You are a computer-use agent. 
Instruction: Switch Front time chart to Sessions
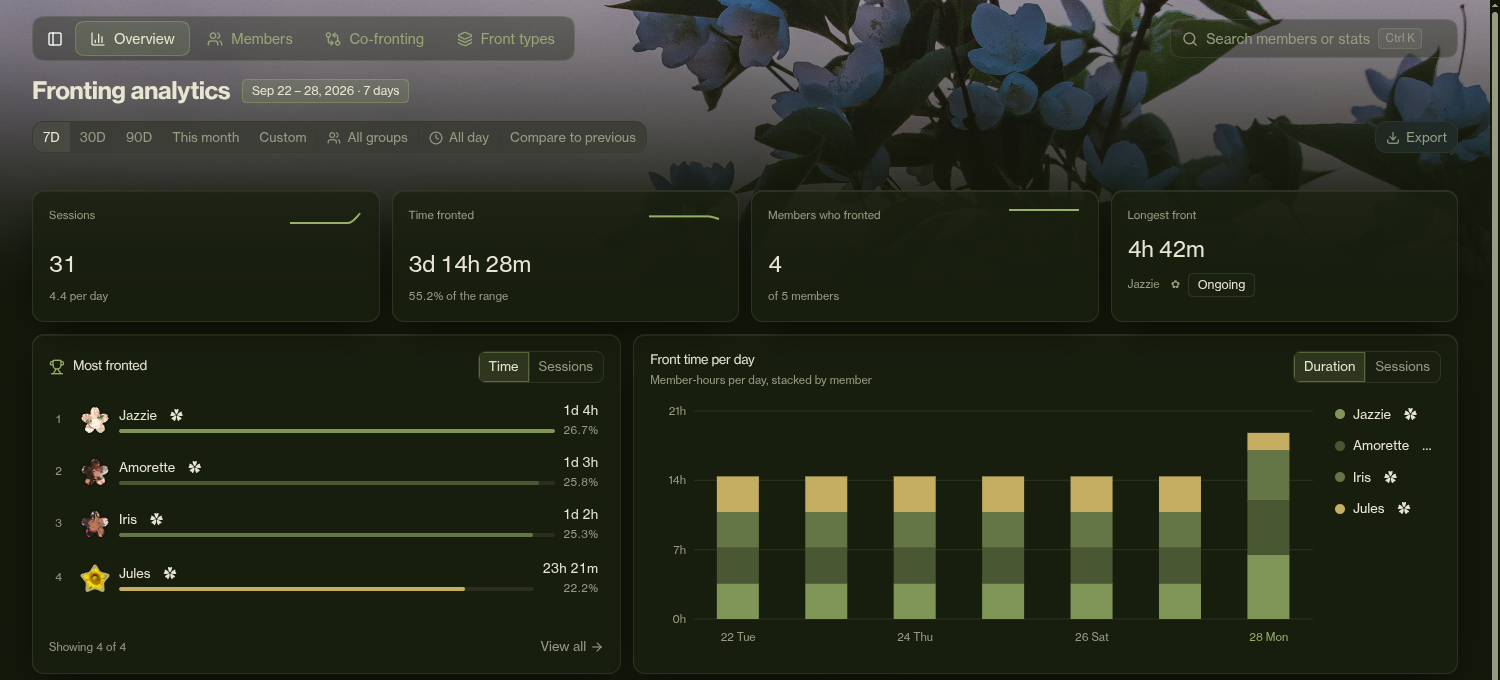click(x=1402, y=366)
